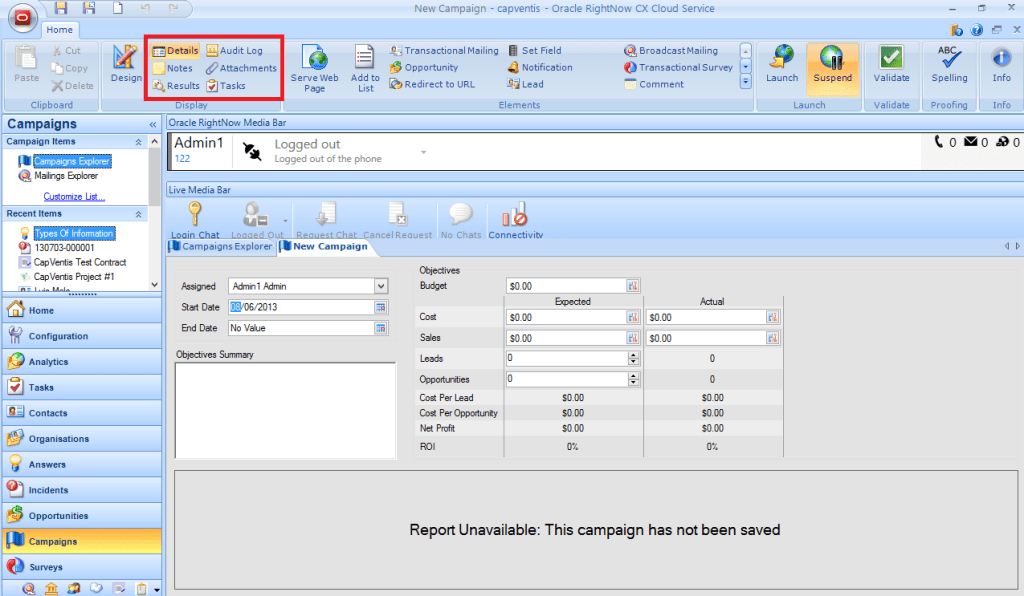
Task: Click inside the Objectives Summary text box
Action: point(285,410)
